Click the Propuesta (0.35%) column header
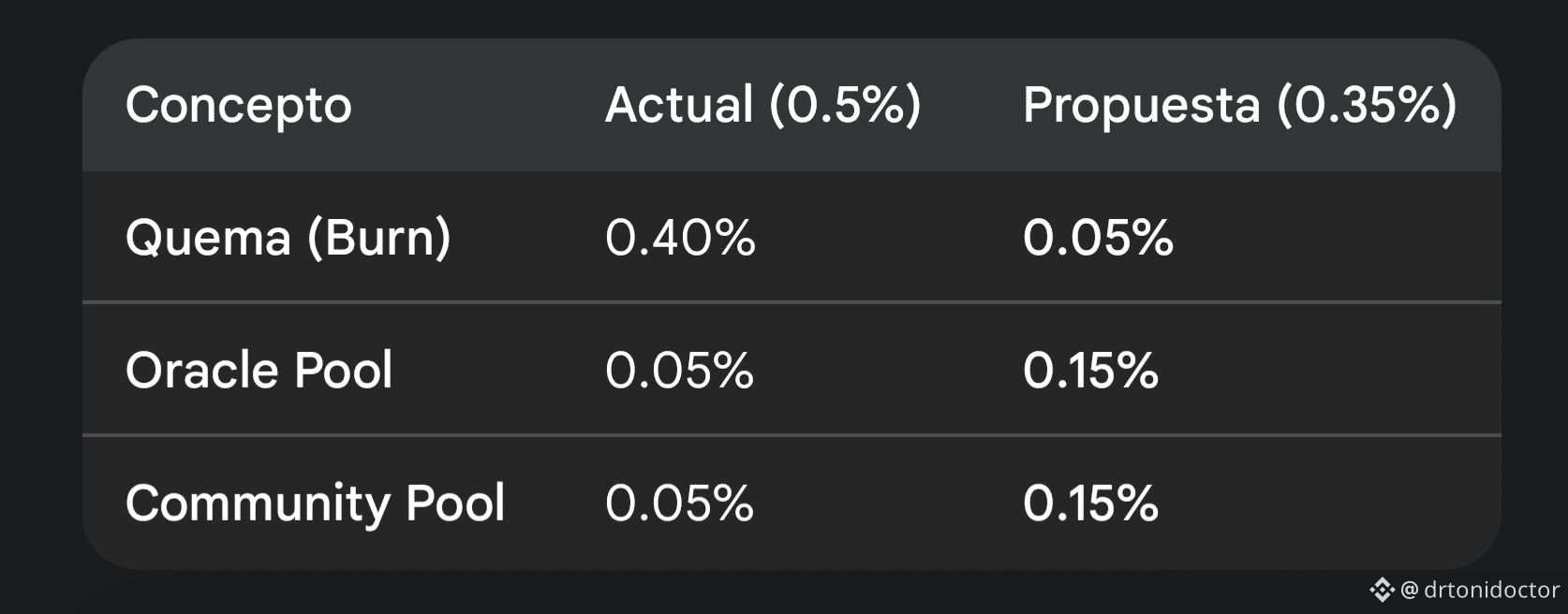Viewport: 1568px width, 614px height. coord(1239,105)
